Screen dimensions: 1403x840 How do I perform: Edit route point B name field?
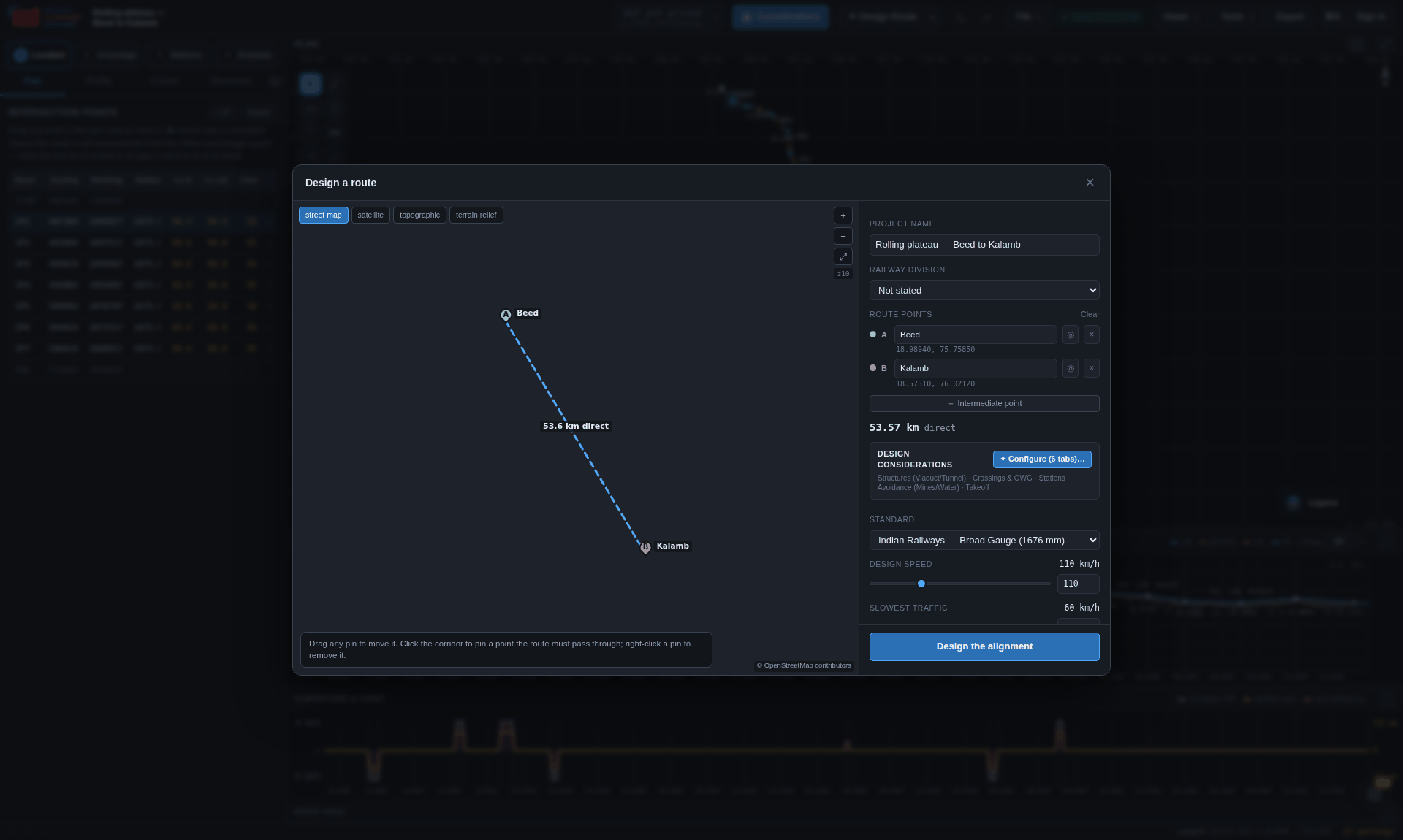(976, 368)
